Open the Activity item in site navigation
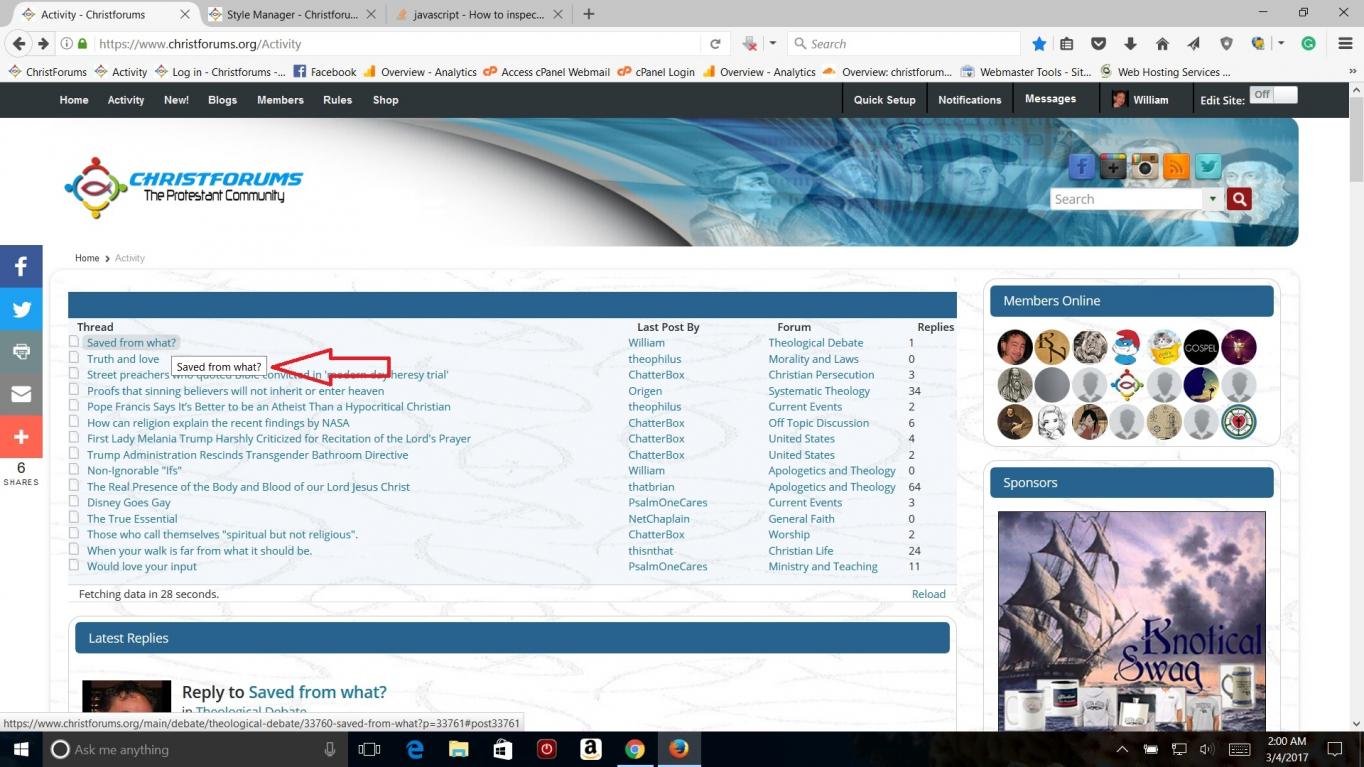Viewport: 1364px width, 767px height. (x=126, y=100)
